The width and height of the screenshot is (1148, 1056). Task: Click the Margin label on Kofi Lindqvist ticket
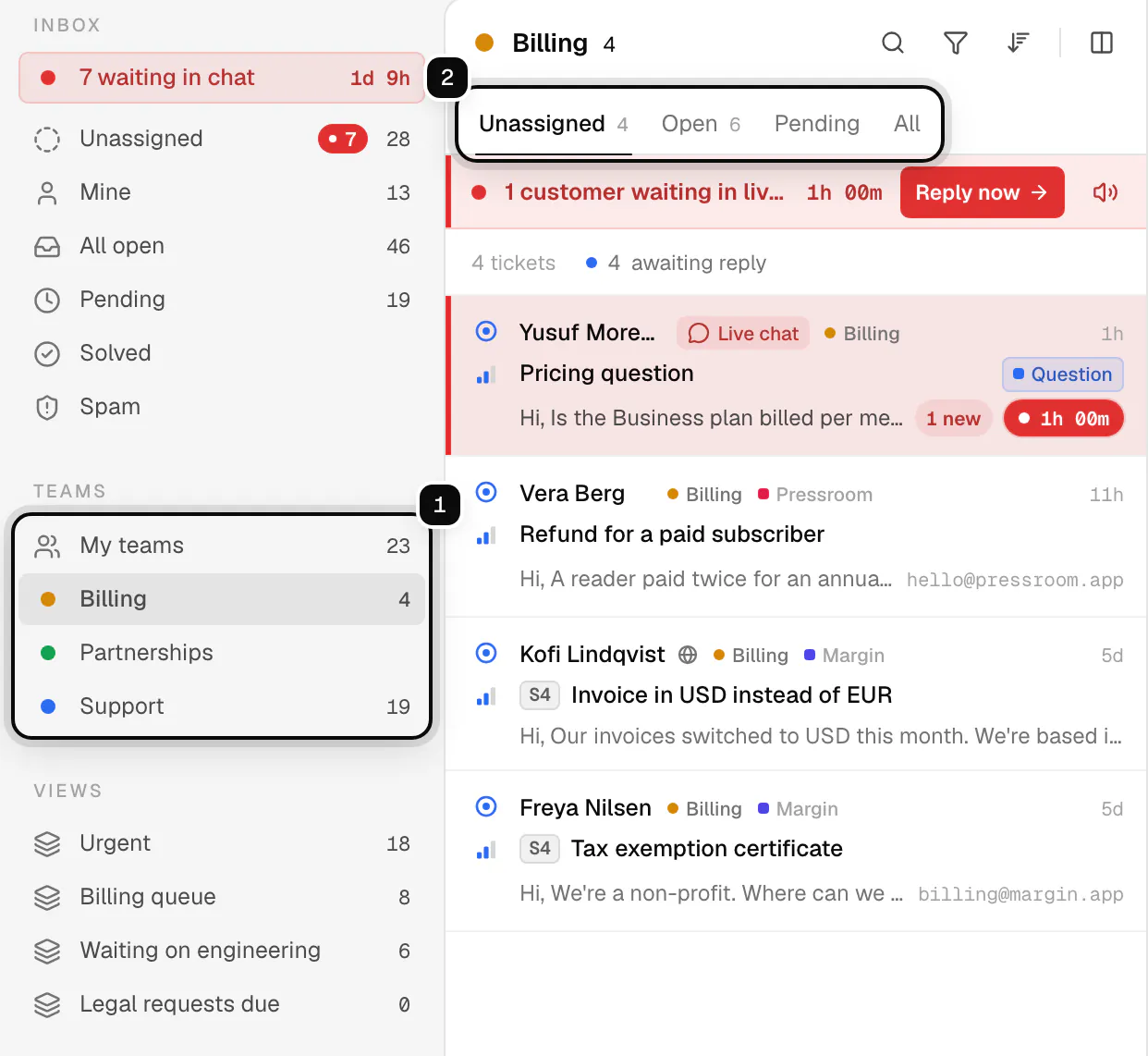pyautogui.click(x=844, y=656)
